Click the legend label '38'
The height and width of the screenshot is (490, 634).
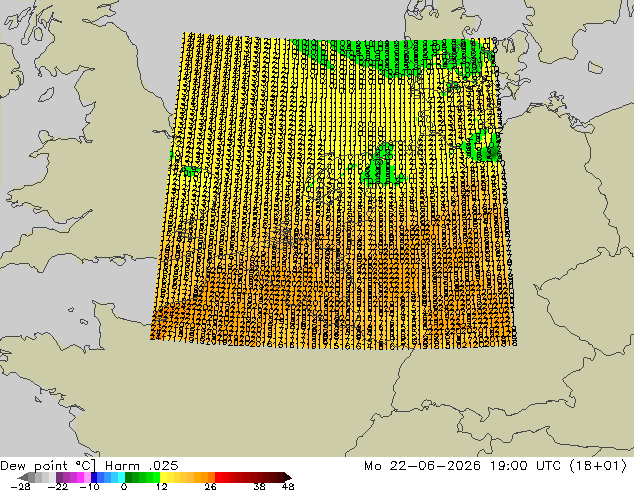259,486
